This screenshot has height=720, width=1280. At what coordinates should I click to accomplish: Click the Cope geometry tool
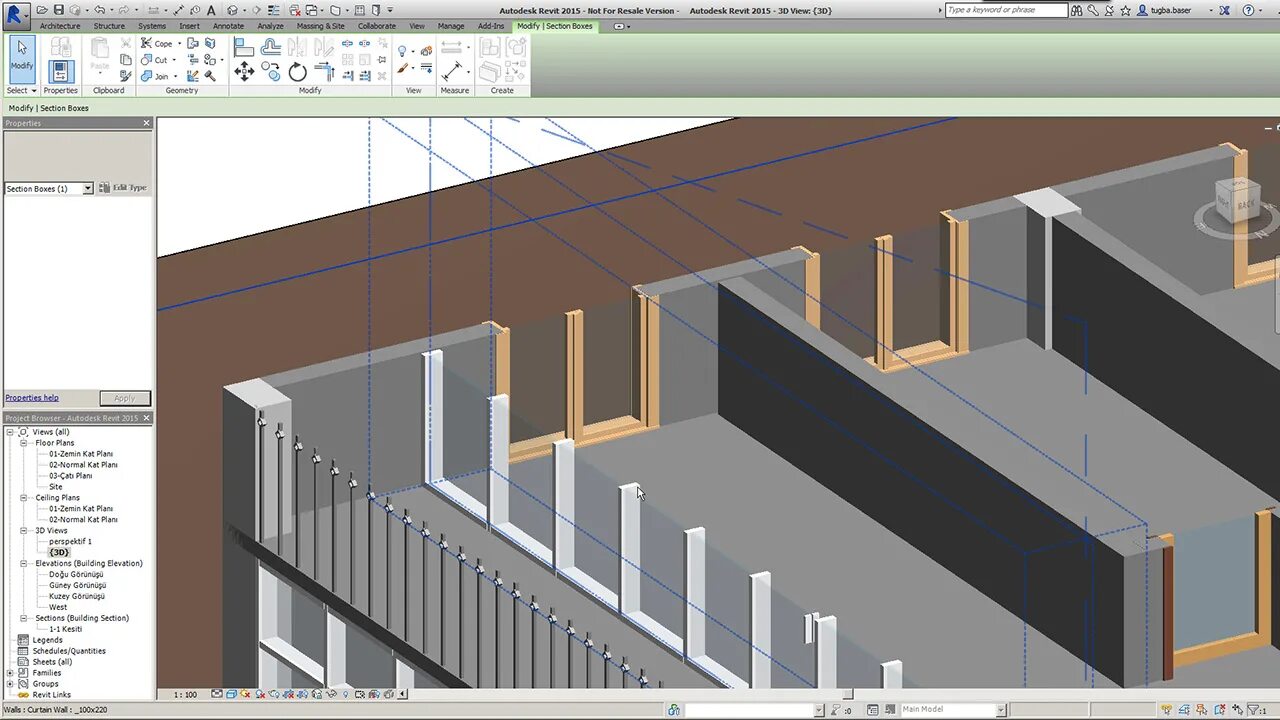click(156, 44)
